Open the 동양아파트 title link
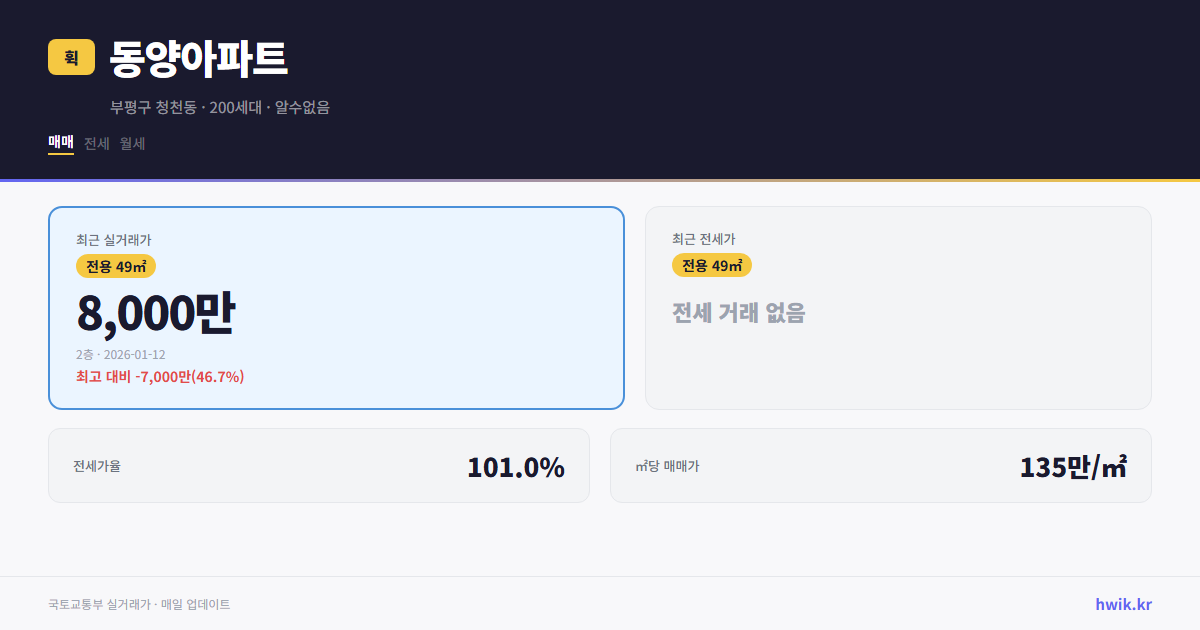Image resolution: width=1200 pixels, height=630 pixels. point(198,58)
